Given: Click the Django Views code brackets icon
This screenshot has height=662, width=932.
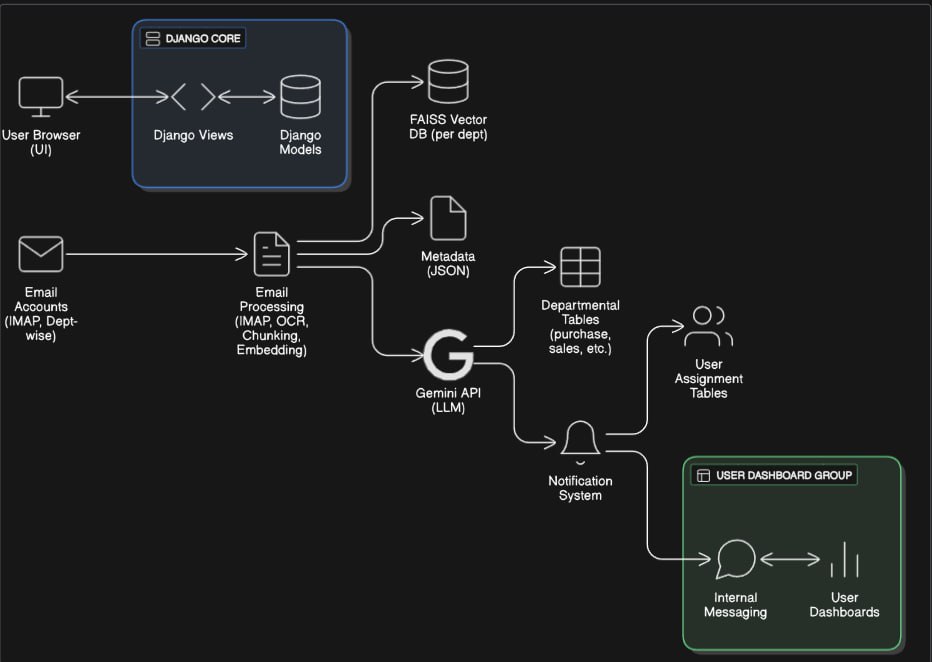Looking at the screenshot, I should coord(193,97).
